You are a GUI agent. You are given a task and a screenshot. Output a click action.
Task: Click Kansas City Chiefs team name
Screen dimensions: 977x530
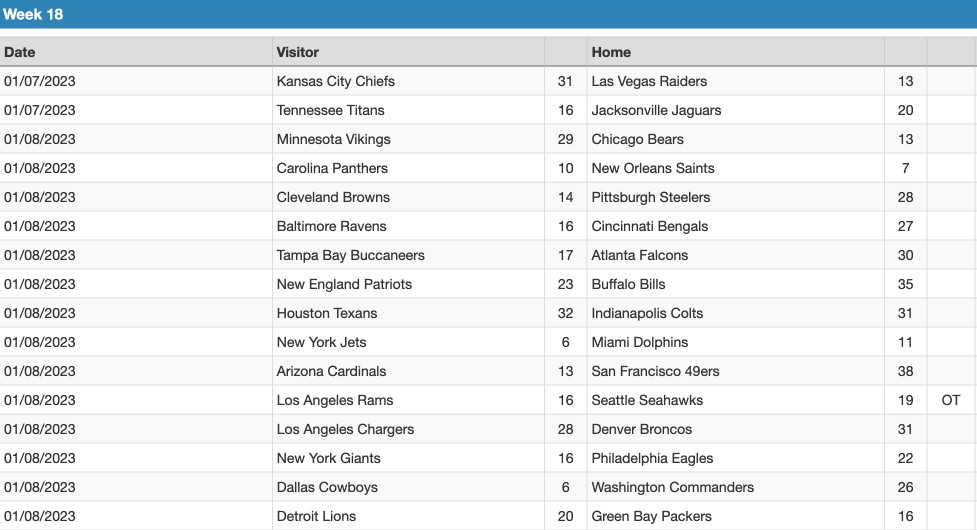[x=336, y=81]
